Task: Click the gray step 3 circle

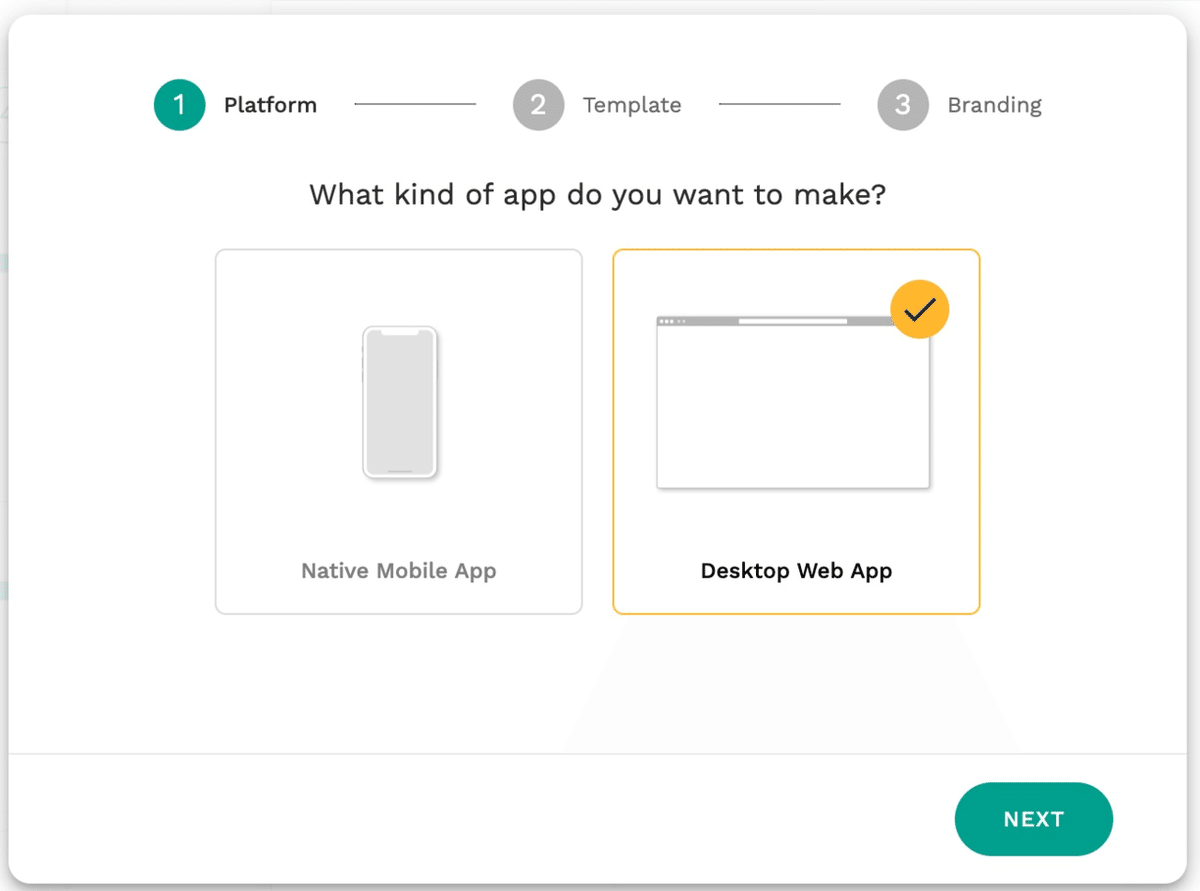Action: click(x=902, y=105)
